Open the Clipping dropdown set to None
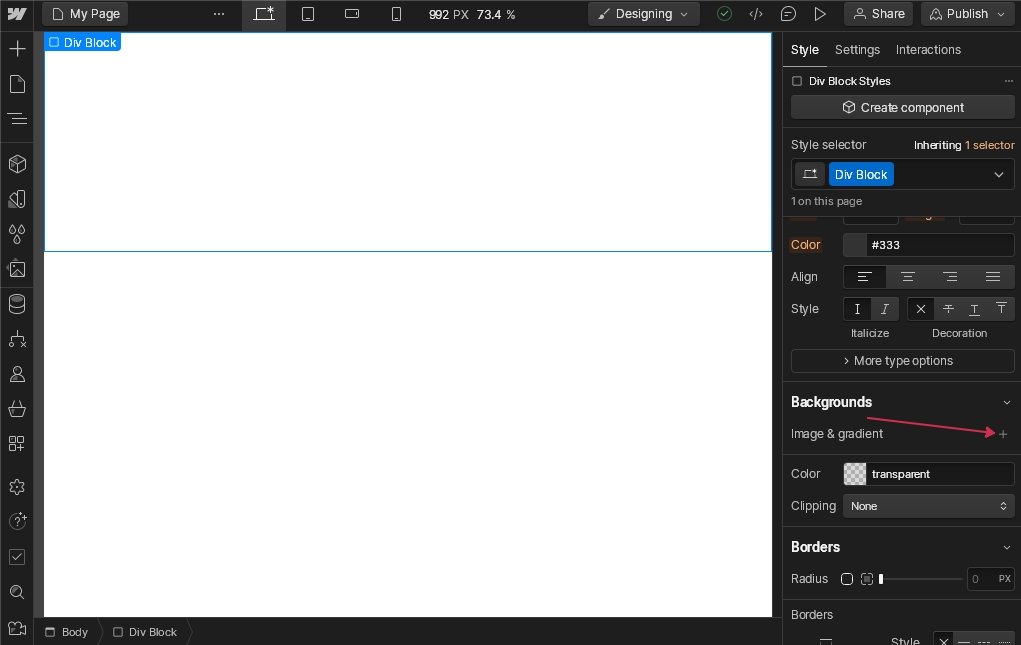The image size is (1021, 645). point(928,506)
